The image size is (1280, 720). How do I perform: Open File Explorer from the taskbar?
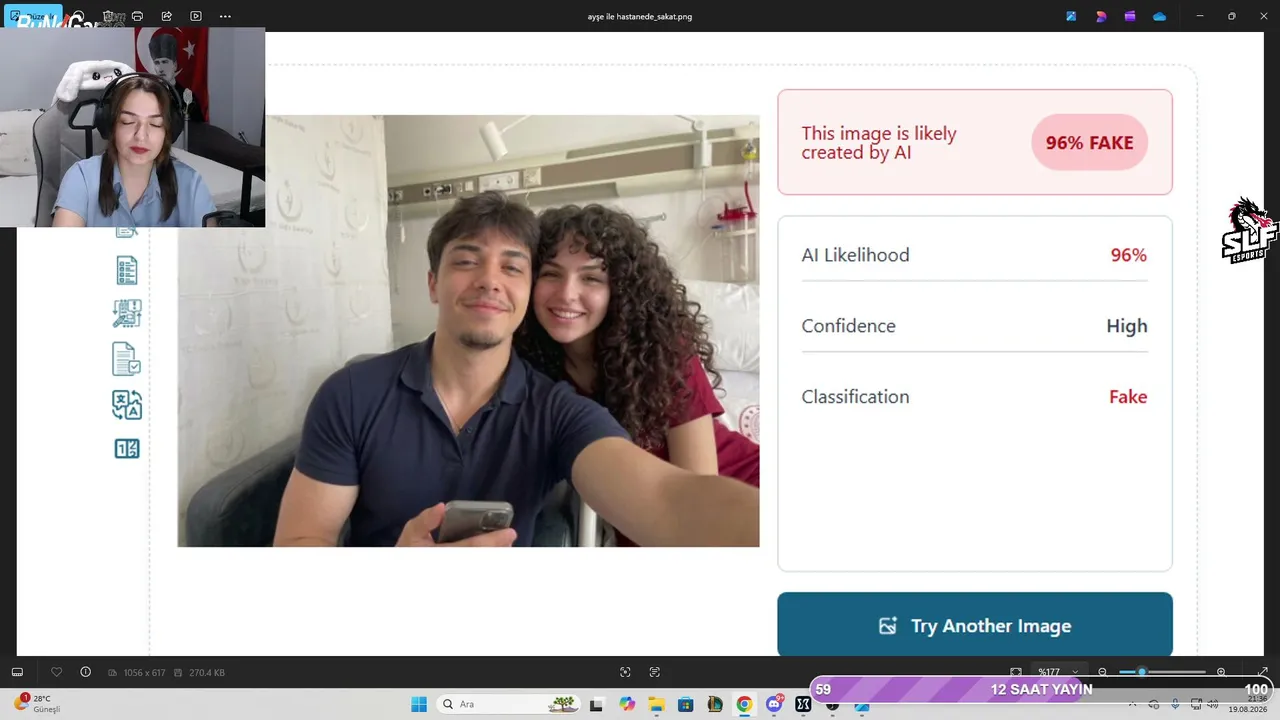tap(656, 704)
